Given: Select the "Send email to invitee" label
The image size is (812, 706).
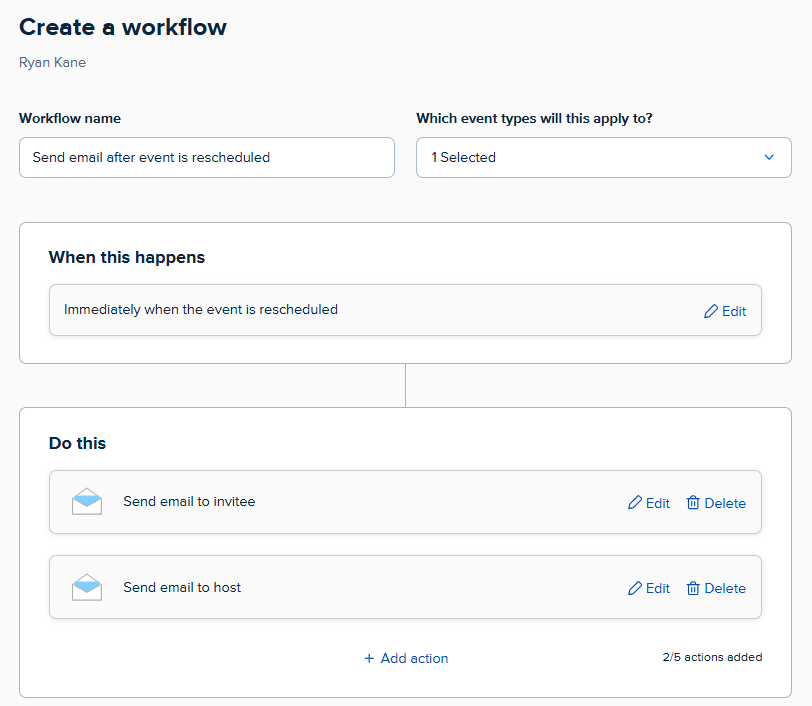Looking at the screenshot, I should [x=189, y=501].
